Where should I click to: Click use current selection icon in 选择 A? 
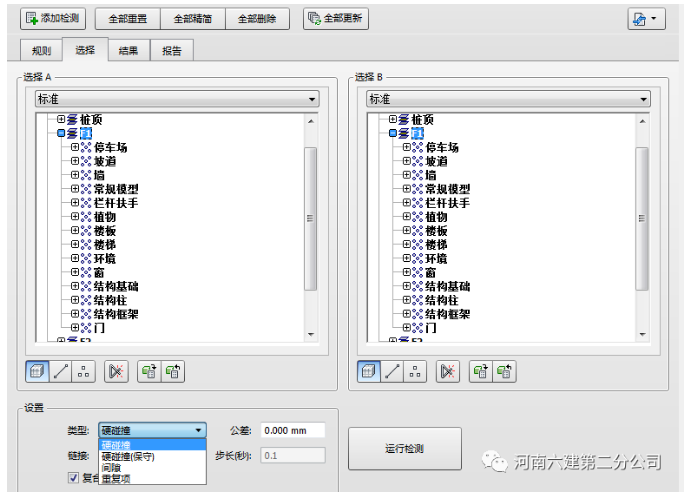149,372
